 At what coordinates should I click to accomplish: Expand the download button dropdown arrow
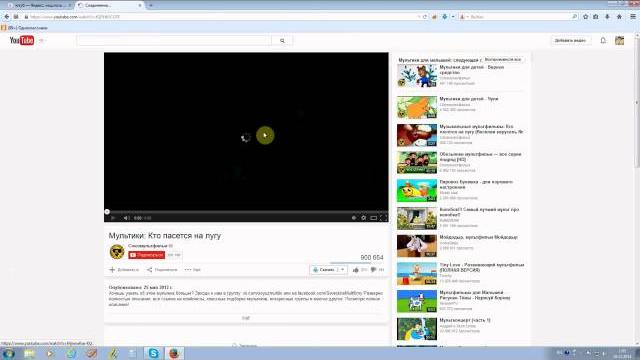pos(342,270)
